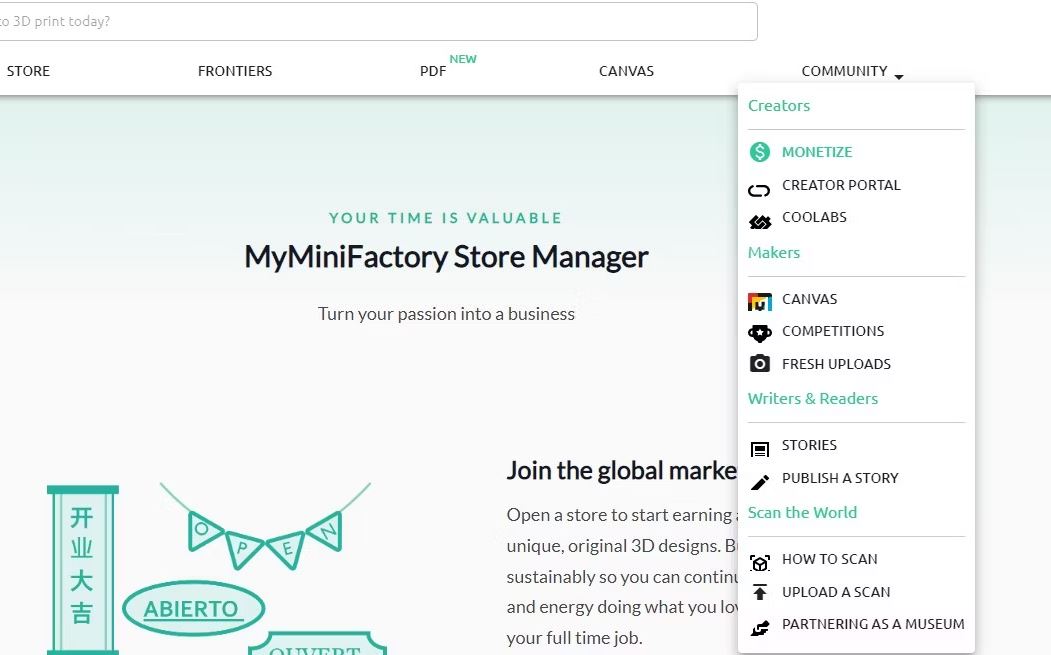Viewport: 1051px width, 655px height.
Task: Click the MyMiniFactory Store Manager heading
Action: [446, 257]
